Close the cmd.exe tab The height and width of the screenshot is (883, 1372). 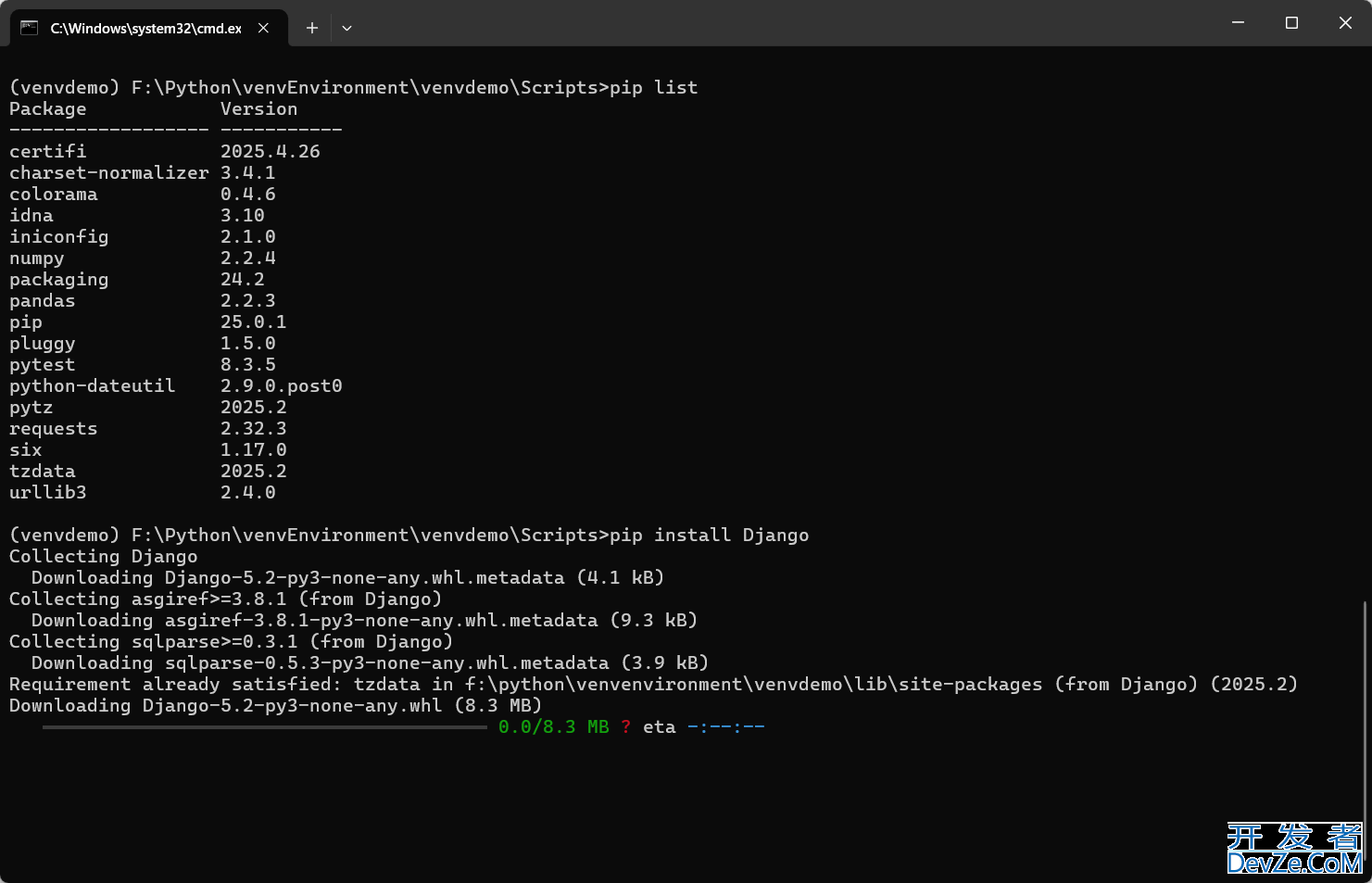pos(264,28)
